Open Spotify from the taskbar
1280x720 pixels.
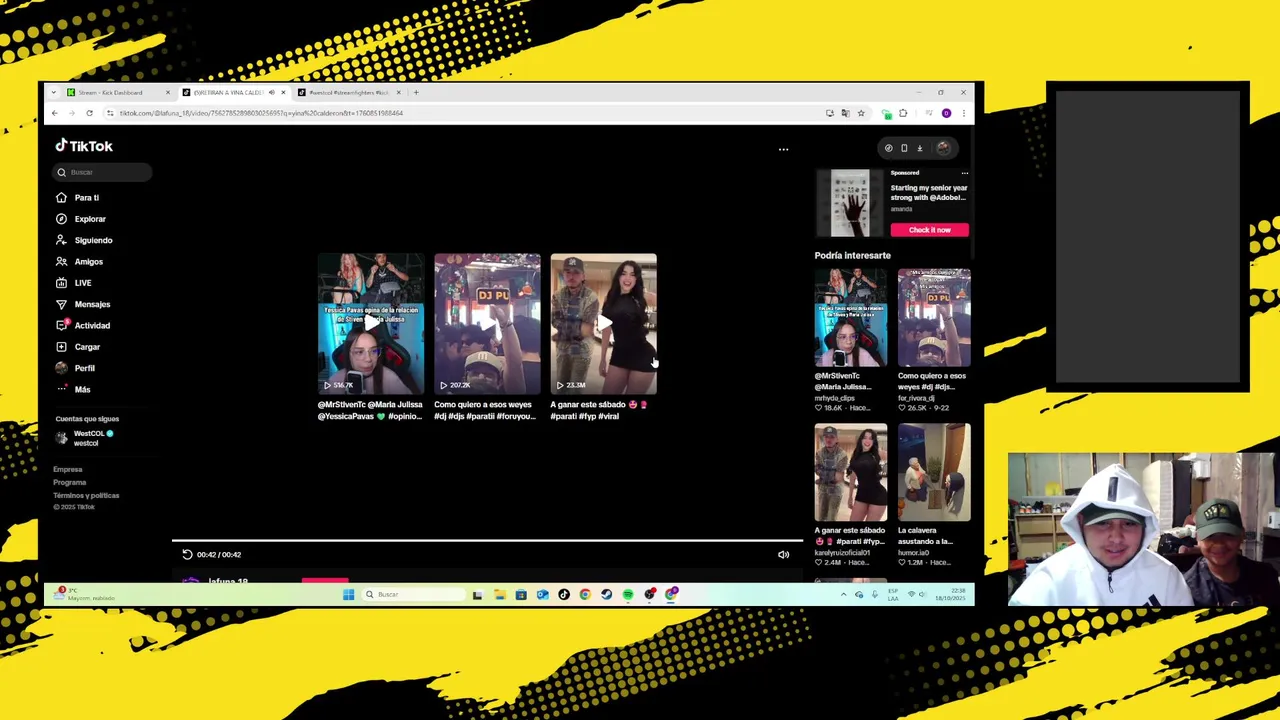[627, 594]
